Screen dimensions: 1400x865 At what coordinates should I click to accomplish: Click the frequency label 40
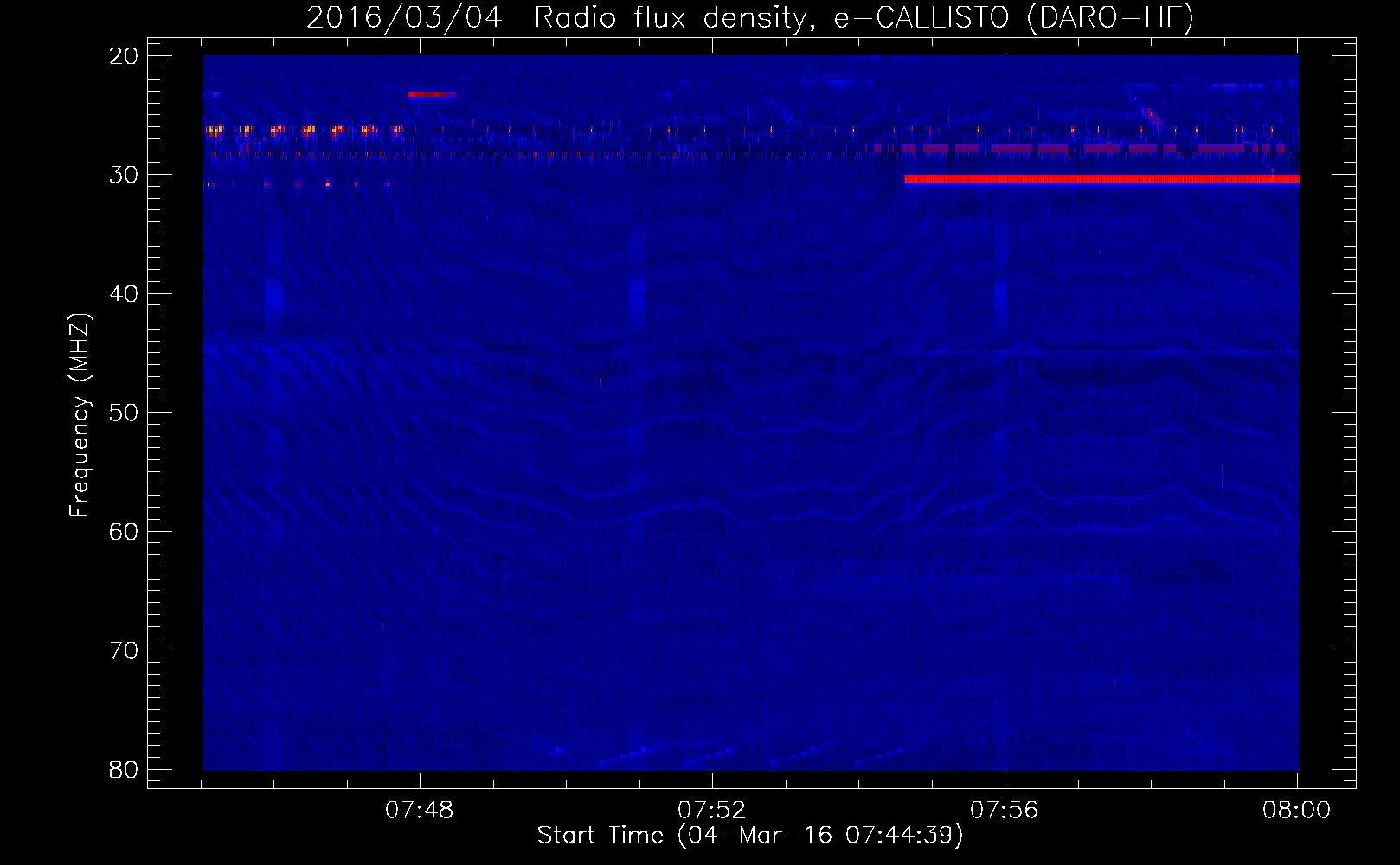(124, 294)
